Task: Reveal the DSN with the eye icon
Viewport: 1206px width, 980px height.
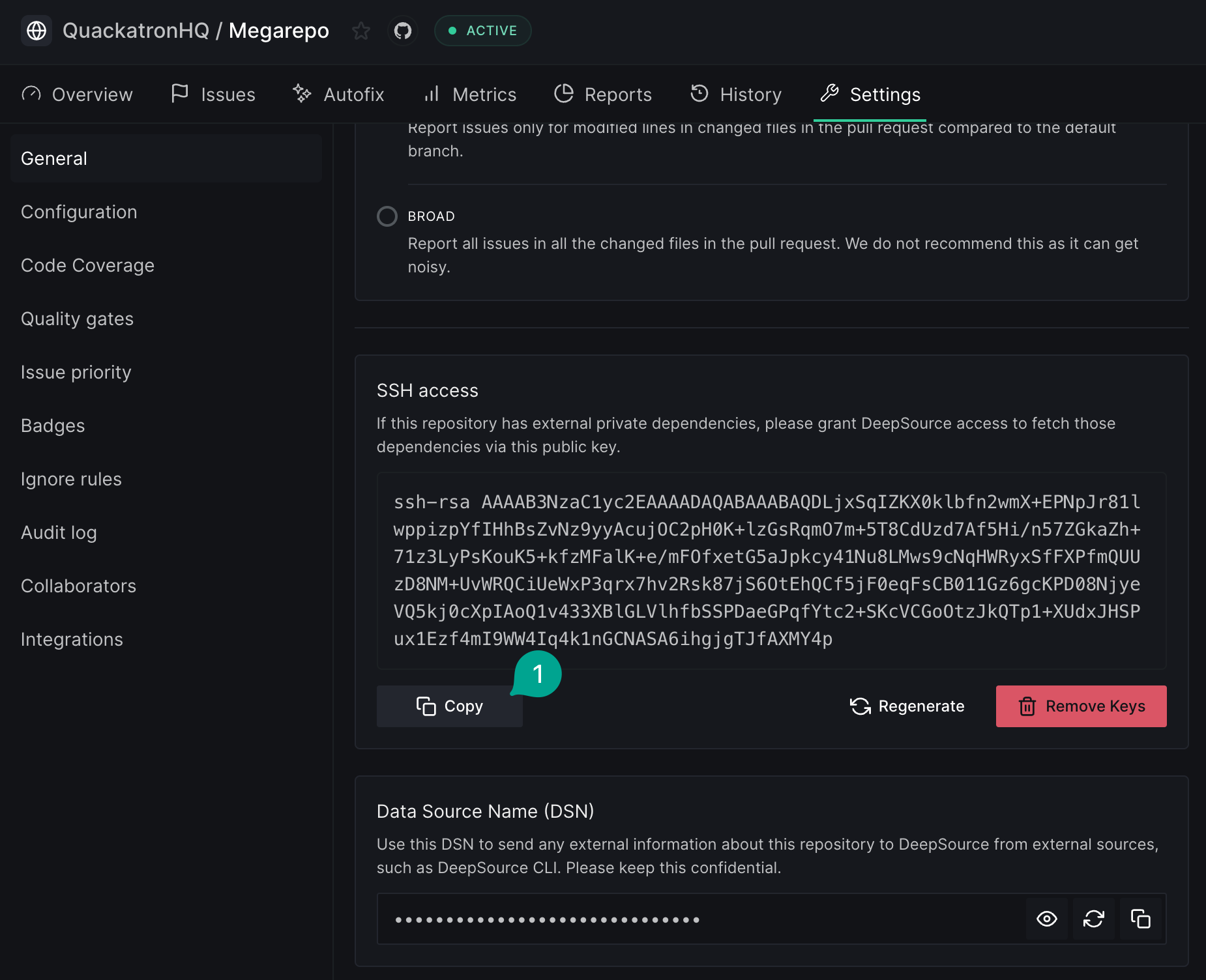Action: pos(1047,919)
